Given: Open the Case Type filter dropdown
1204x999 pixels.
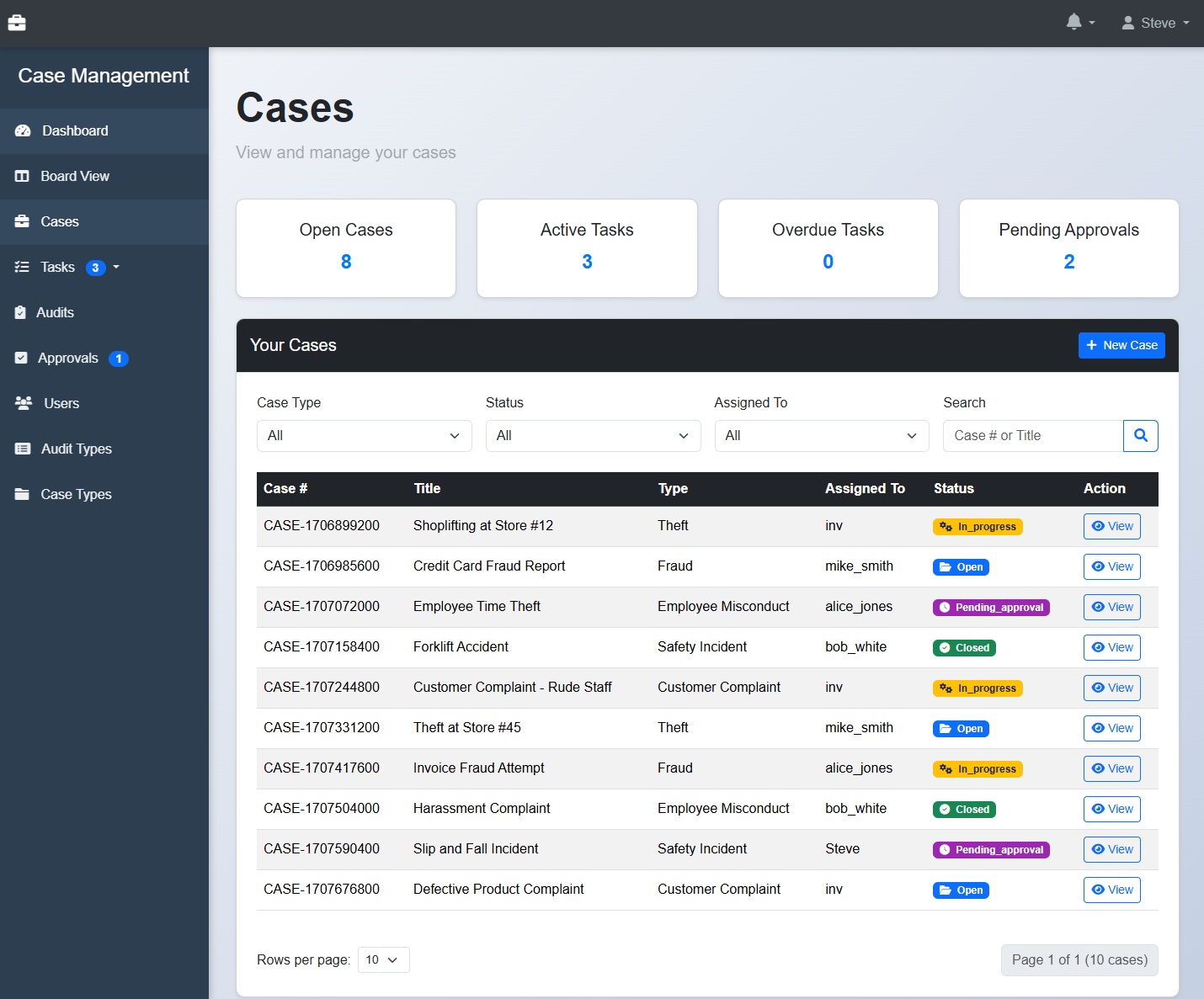Looking at the screenshot, I should (364, 436).
